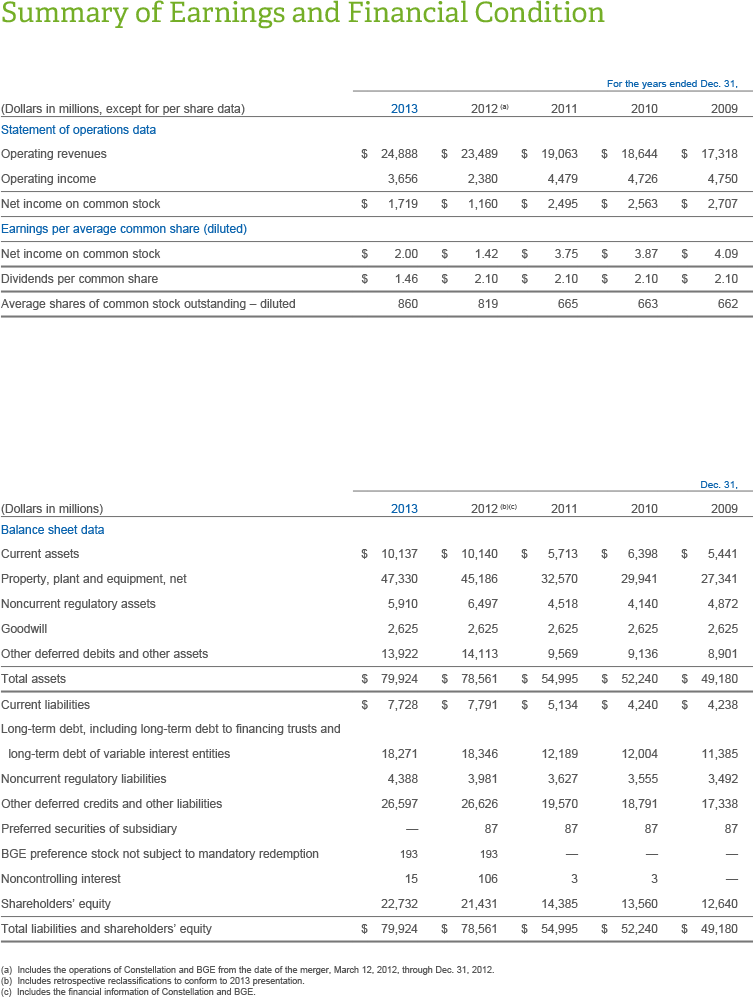Select the 2013 column header in balance sheet table

404,509
